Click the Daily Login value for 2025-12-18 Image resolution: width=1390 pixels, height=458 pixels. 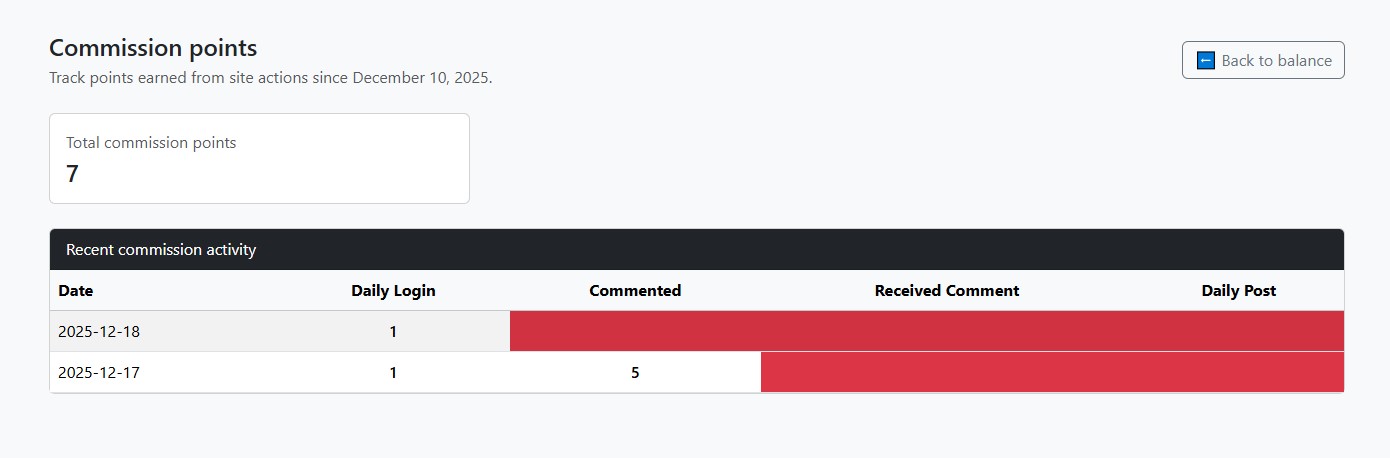click(x=393, y=332)
